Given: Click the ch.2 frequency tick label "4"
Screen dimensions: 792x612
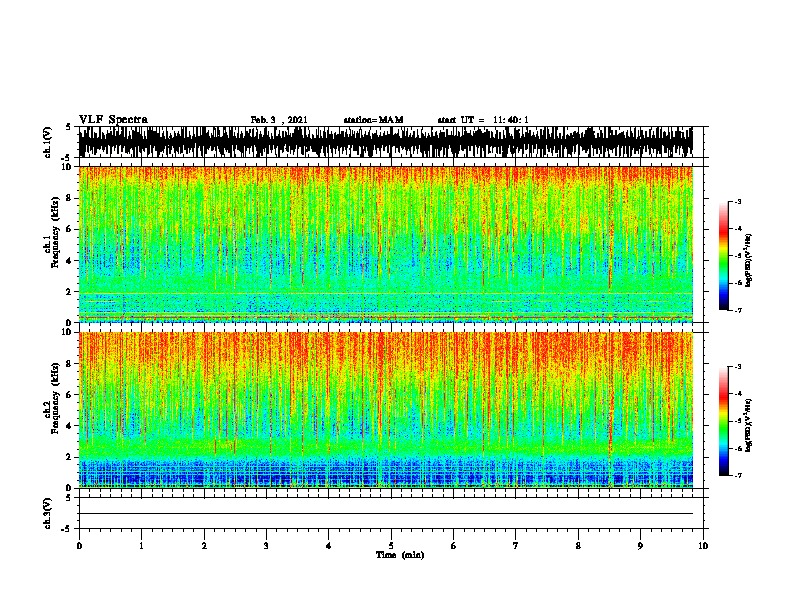Looking at the screenshot, I should pos(70,426).
